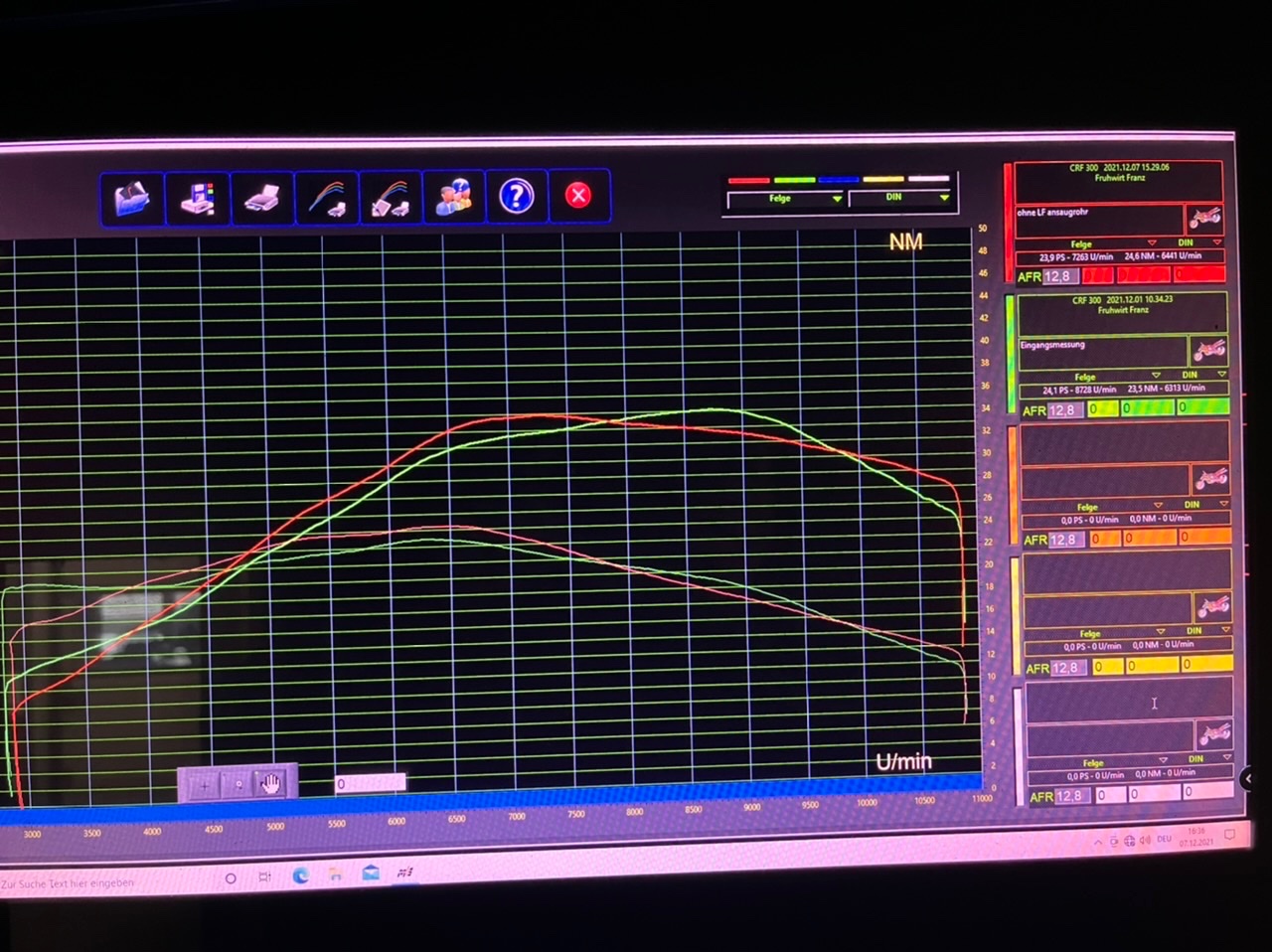Print the dyno chart via printer icon
This screenshot has height=952, width=1272.
click(262, 198)
